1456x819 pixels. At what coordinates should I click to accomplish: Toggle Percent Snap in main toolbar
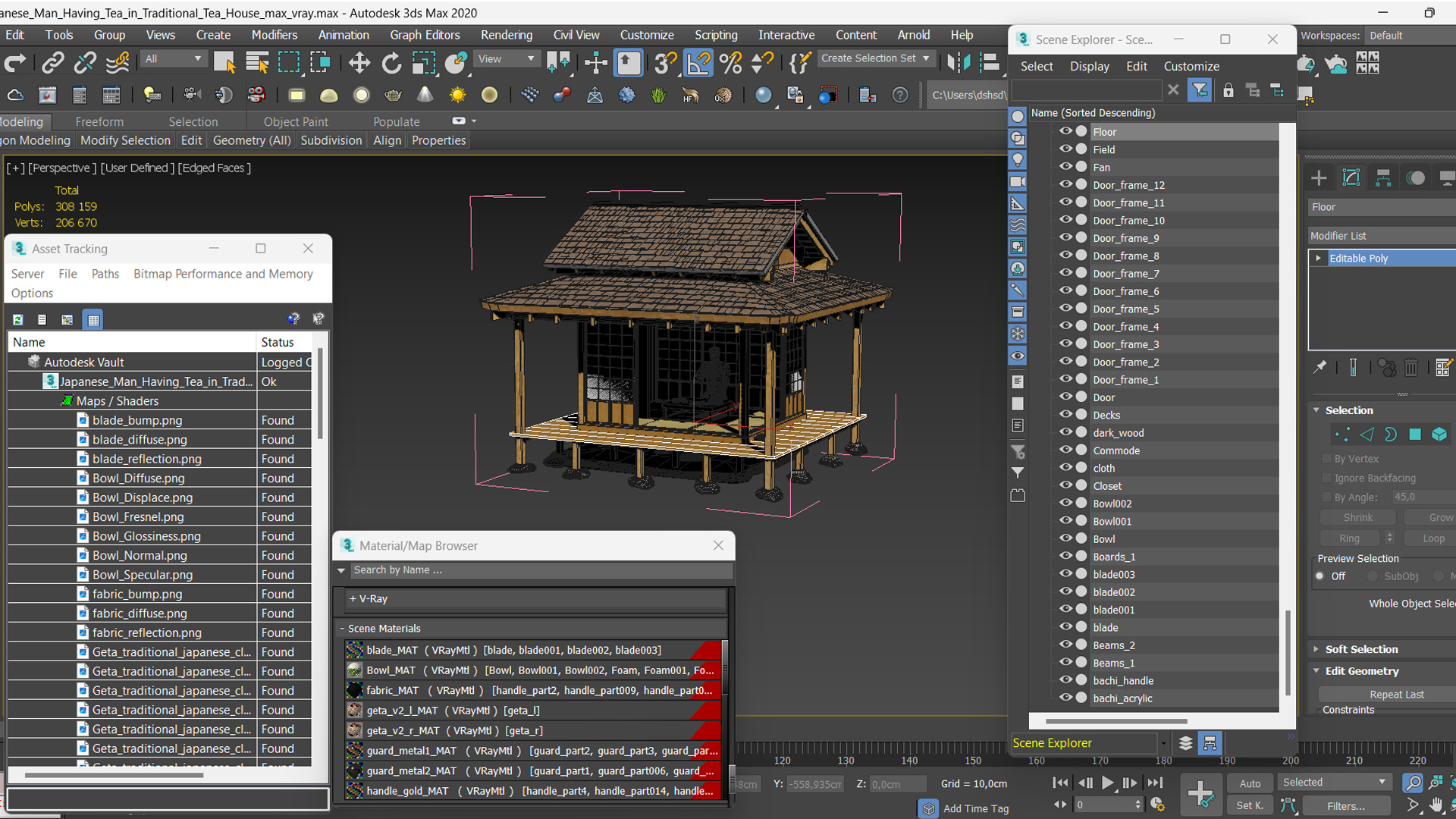[x=730, y=63]
